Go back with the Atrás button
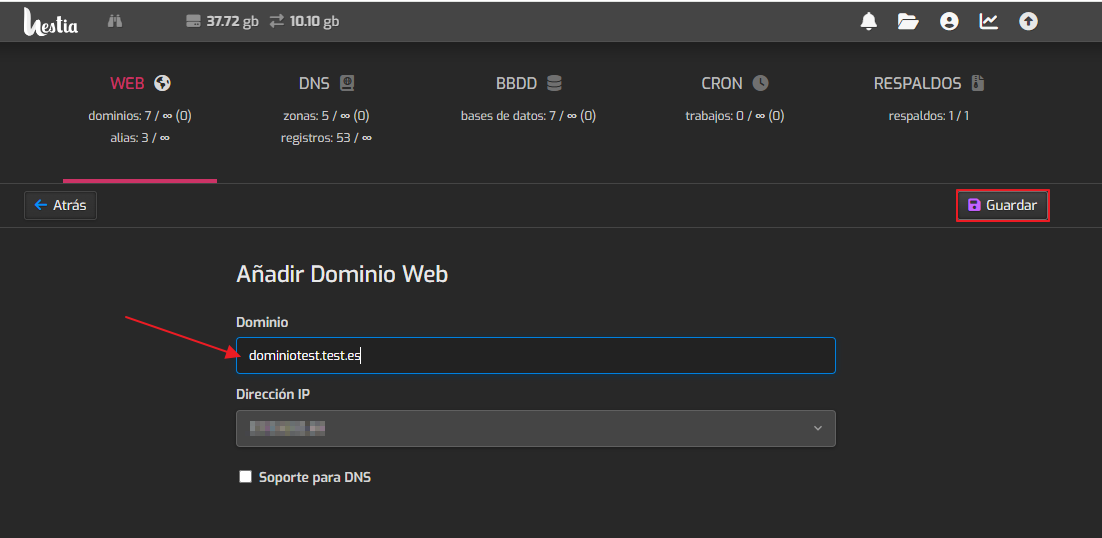Screen dimensions: 1102x538 (60, 206)
